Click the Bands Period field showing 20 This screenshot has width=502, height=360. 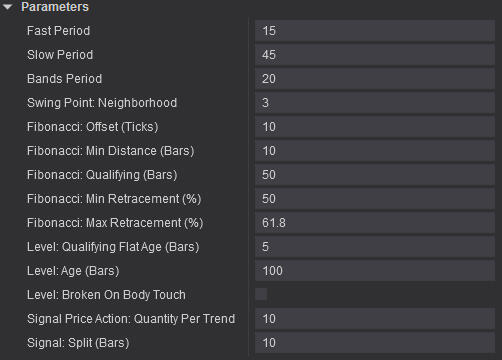click(375, 79)
